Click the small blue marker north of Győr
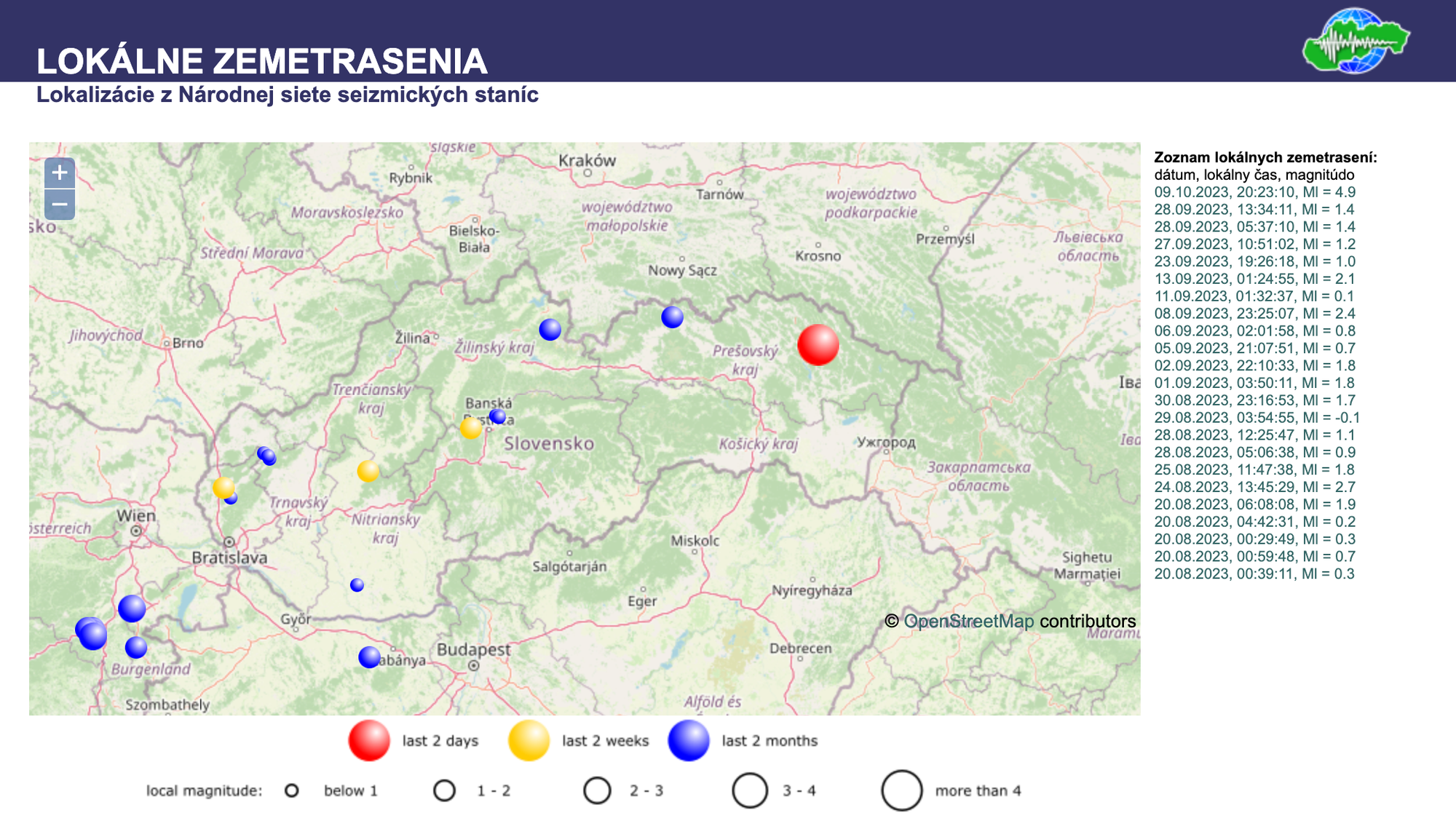Screen dimensions: 1456x837 pyautogui.click(x=357, y=585)
